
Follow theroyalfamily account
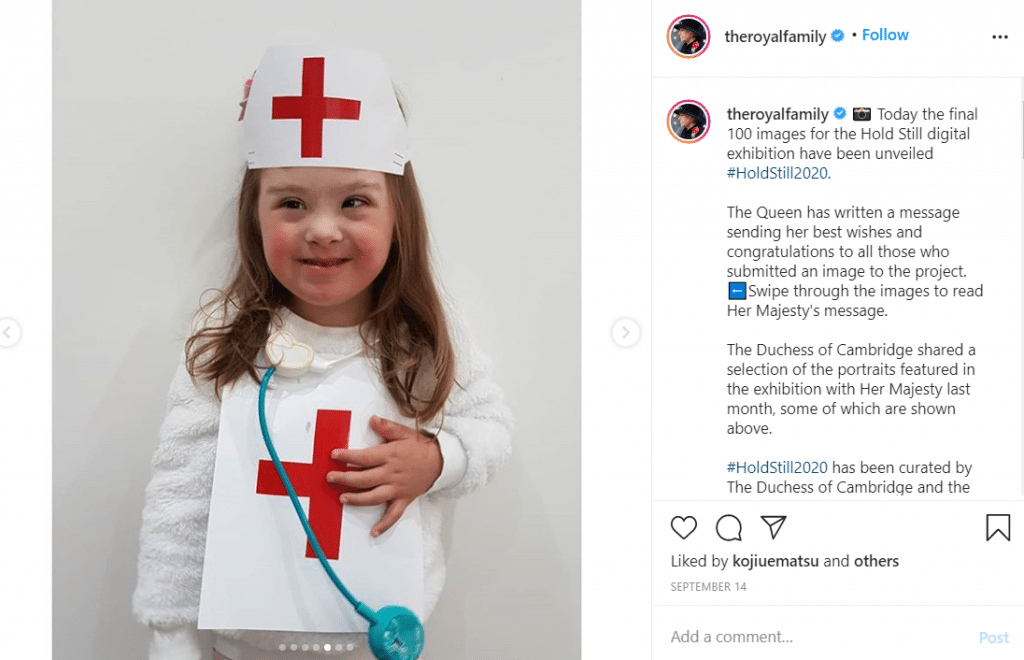[885, 35]
